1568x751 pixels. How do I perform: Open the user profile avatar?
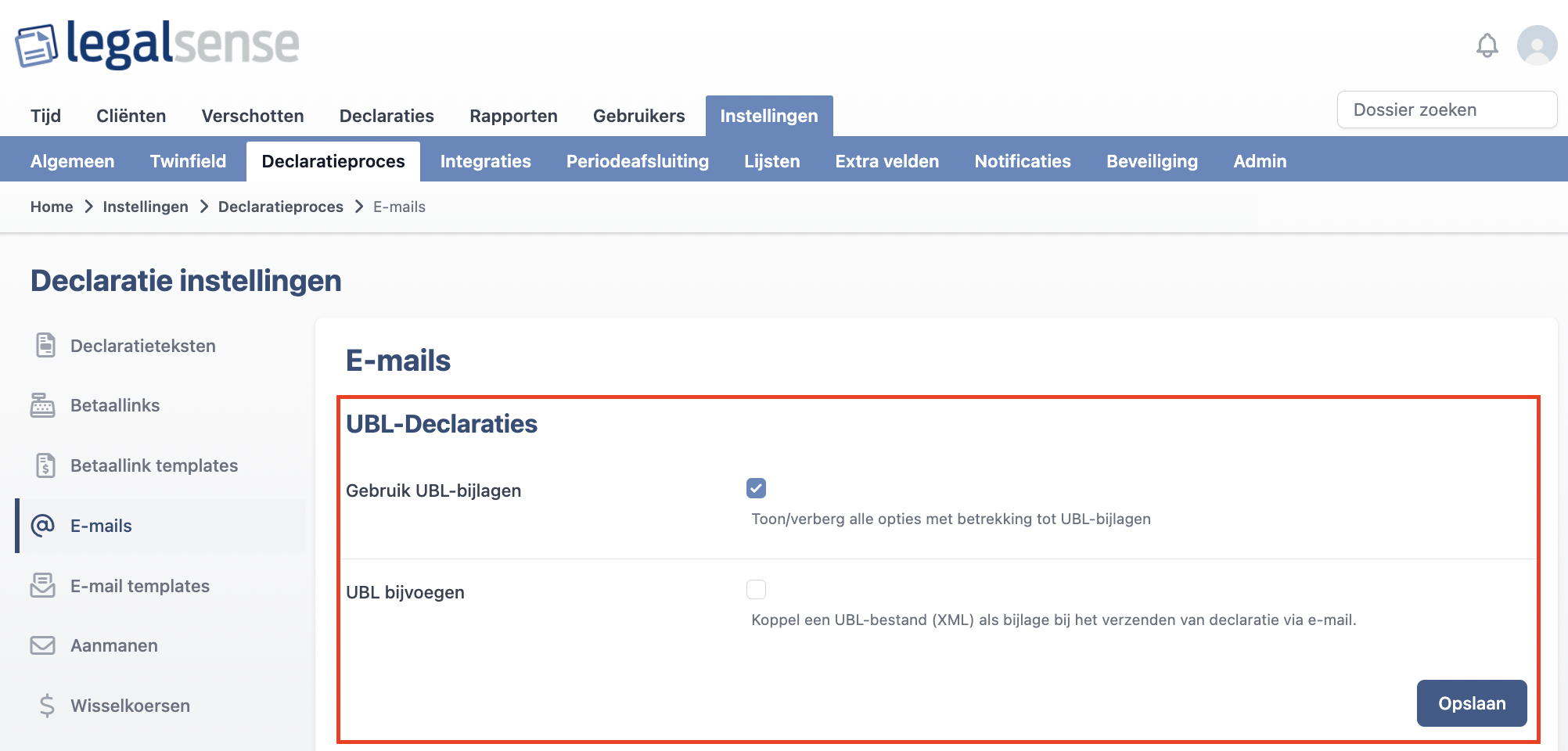point(1537,45)
